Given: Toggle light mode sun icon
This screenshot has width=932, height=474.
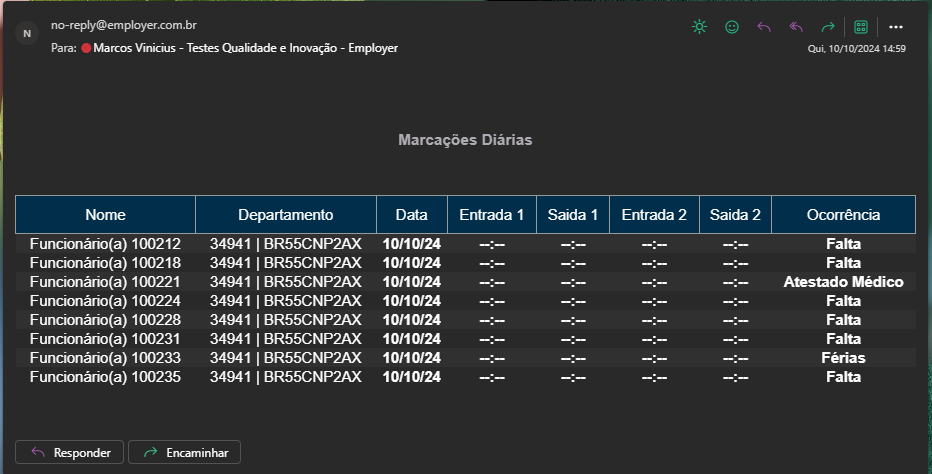Looking at the screenshot, I should click(700, 27).
